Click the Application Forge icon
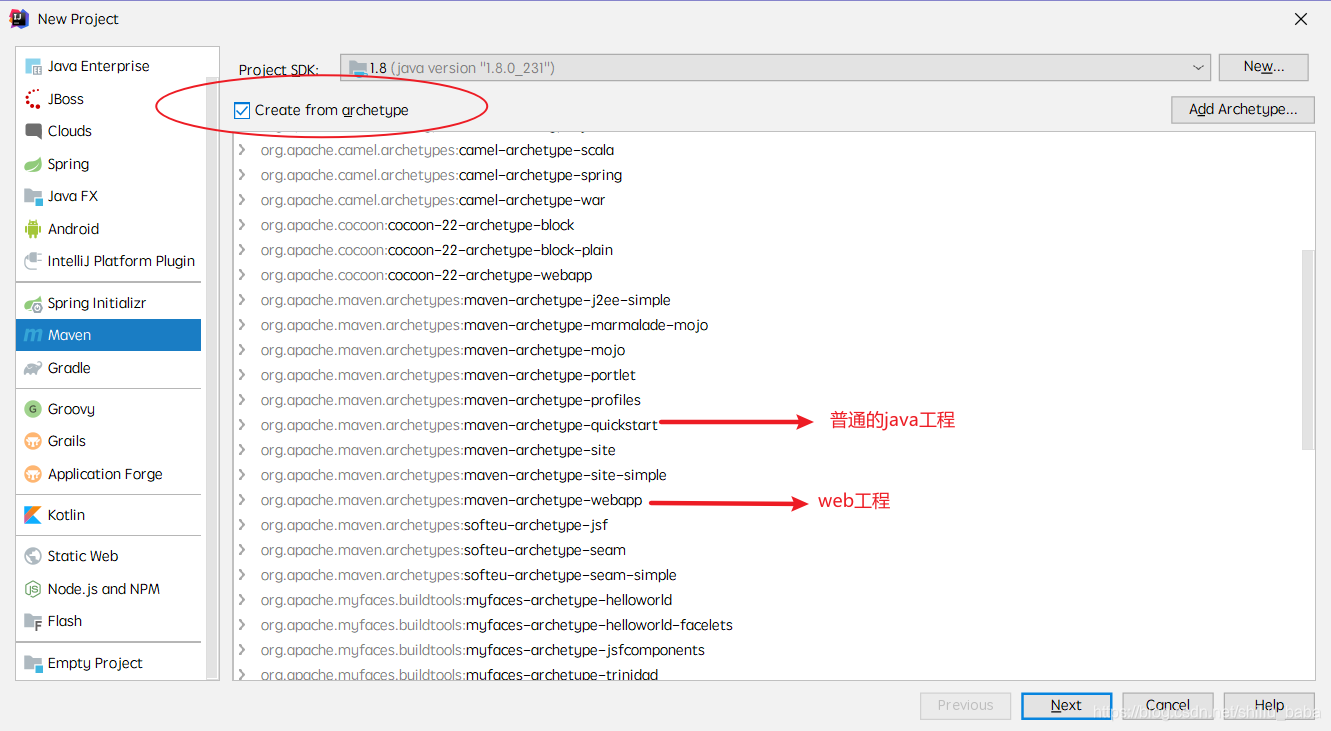The height and width of the screenshot is (731, 1331). (33, 474)
